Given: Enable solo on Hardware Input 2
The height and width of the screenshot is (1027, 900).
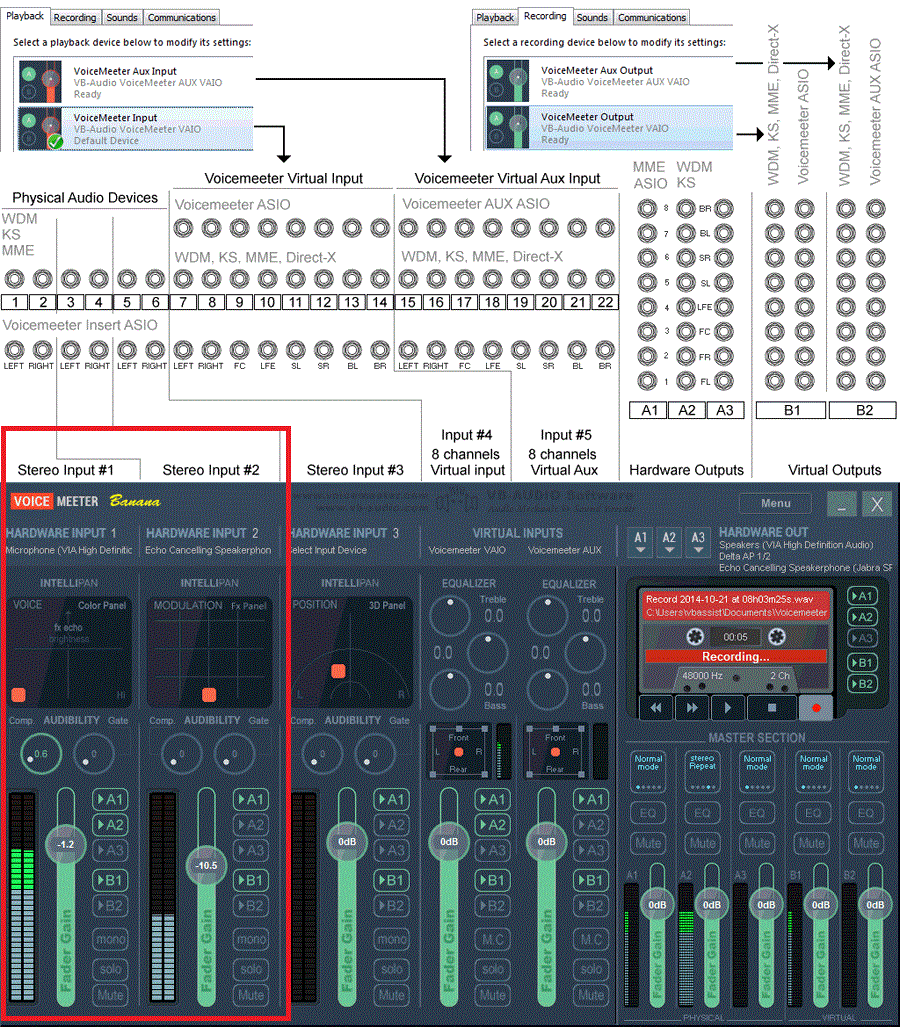Looking at the screenshot, I should click(x=251, y=969).
